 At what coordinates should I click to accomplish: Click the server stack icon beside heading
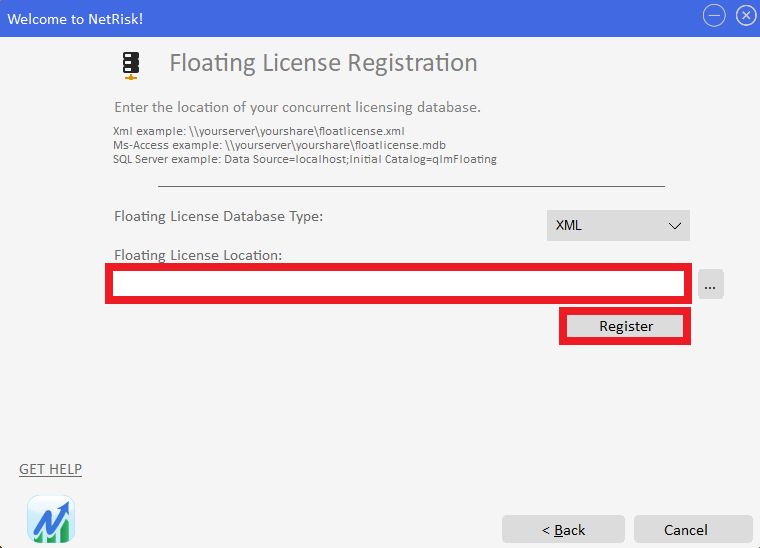click(131, 65)
